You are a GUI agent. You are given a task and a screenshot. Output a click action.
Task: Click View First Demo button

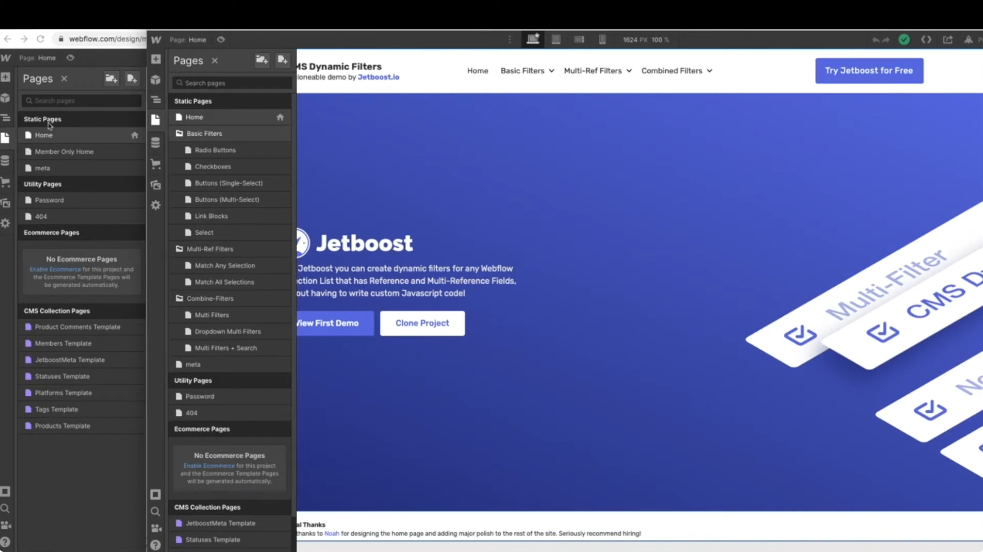(335, 323)
